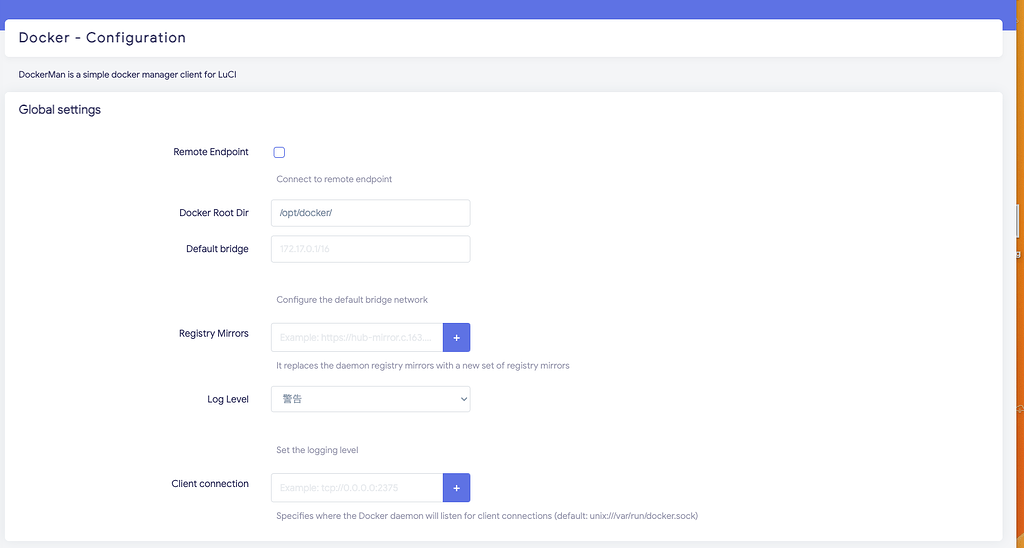Click the Global settings section heading
This screenshot has width=1024, height=548.
(60, 110)
